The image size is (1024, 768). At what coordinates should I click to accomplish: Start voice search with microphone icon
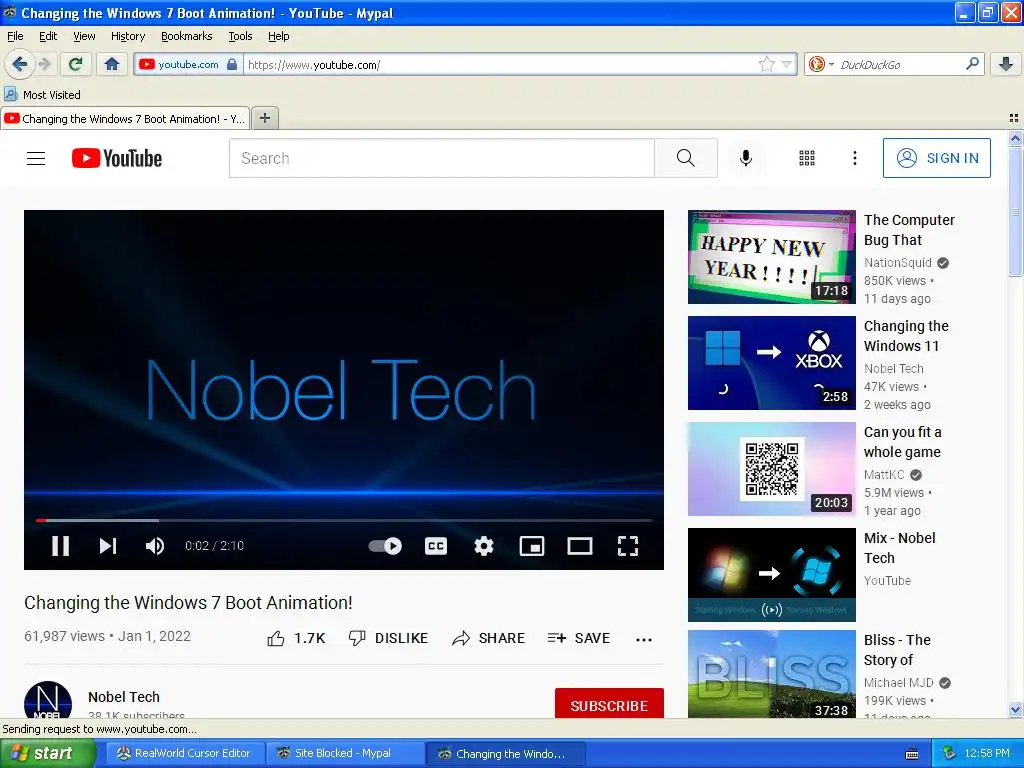746,158
